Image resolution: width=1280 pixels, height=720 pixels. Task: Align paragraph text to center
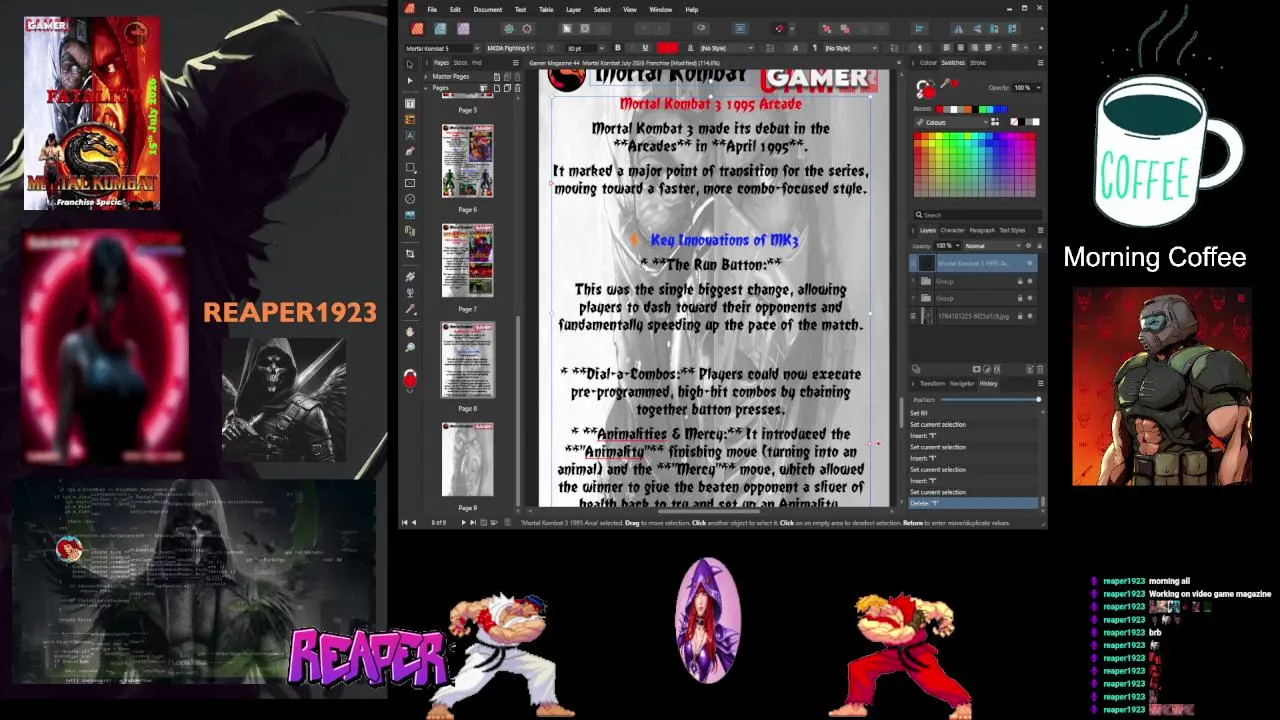(x=960, y=47)
